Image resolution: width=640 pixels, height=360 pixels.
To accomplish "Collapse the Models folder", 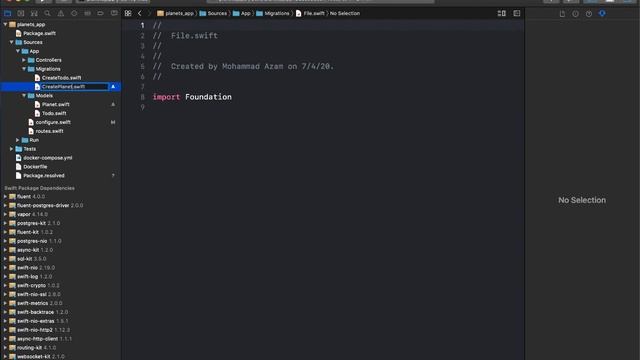I will tap(24, 96).
